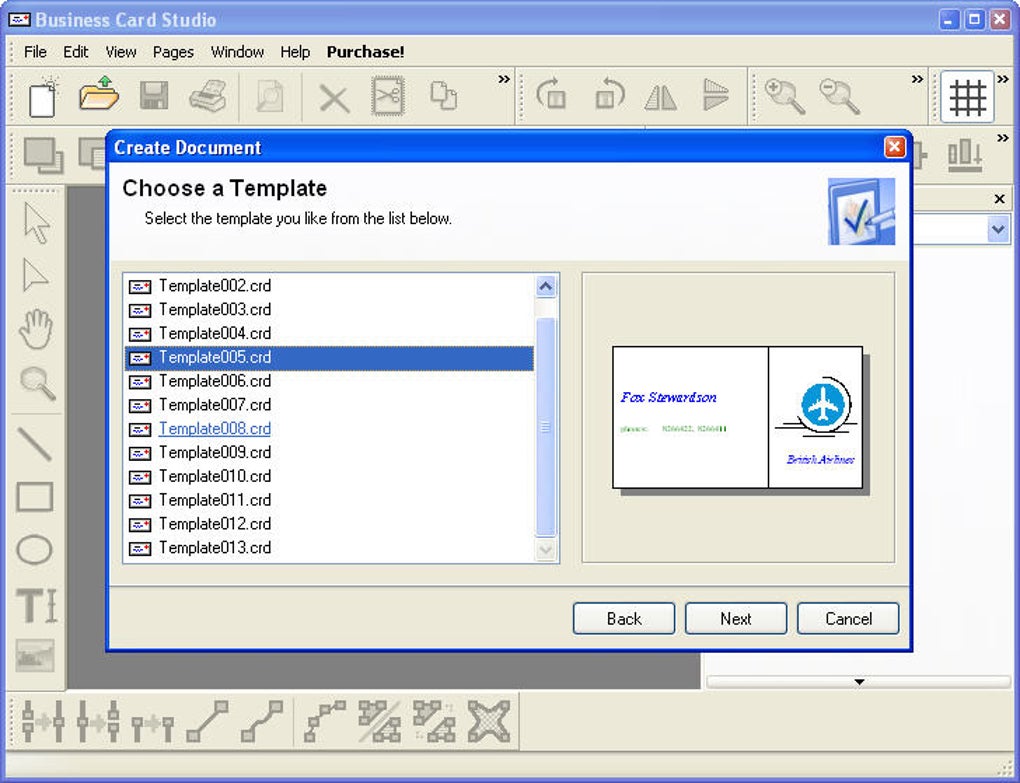Viewport: 1020px width, 783px height.
Task: Click the Print icon in toolbar
Action: tap(208, 96)
